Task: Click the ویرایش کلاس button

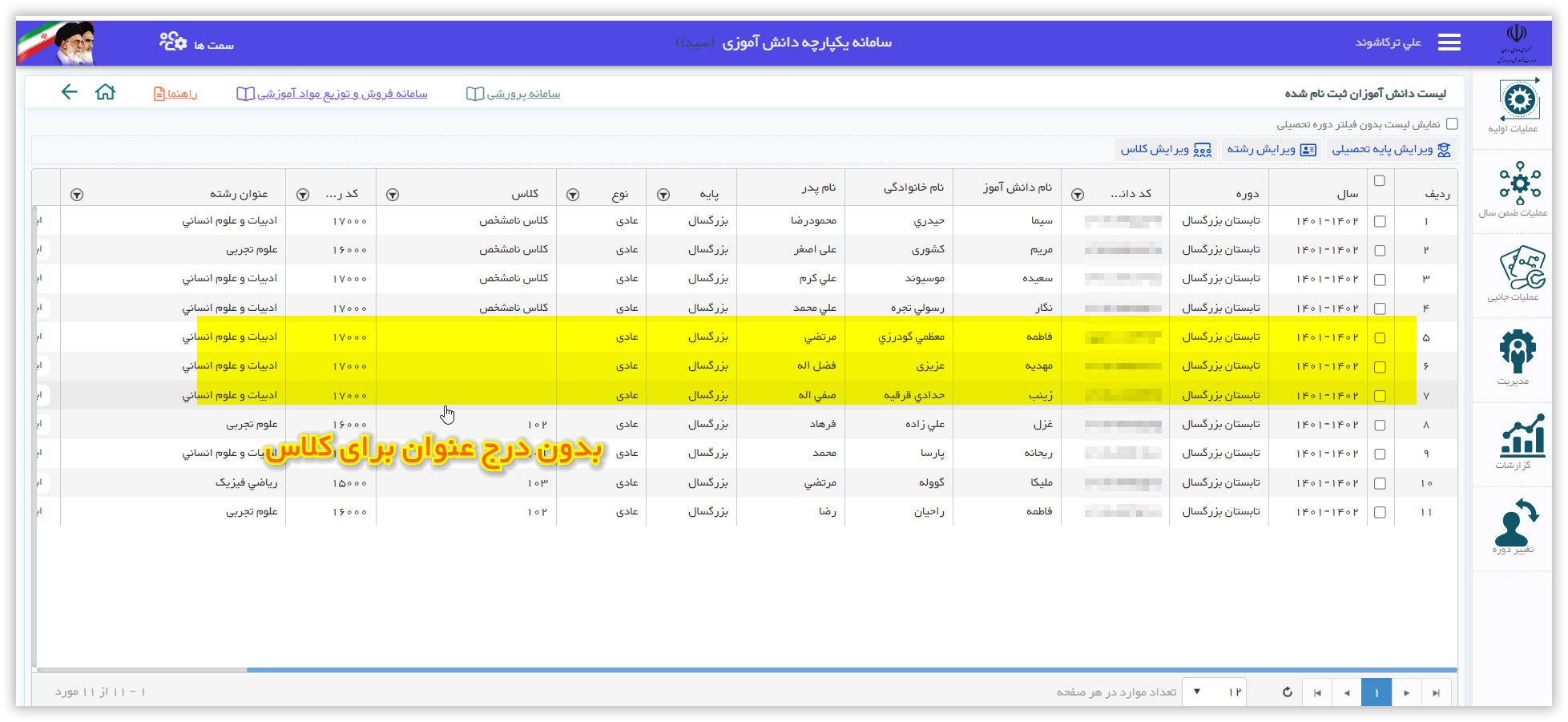Action: pos(1166,150)
